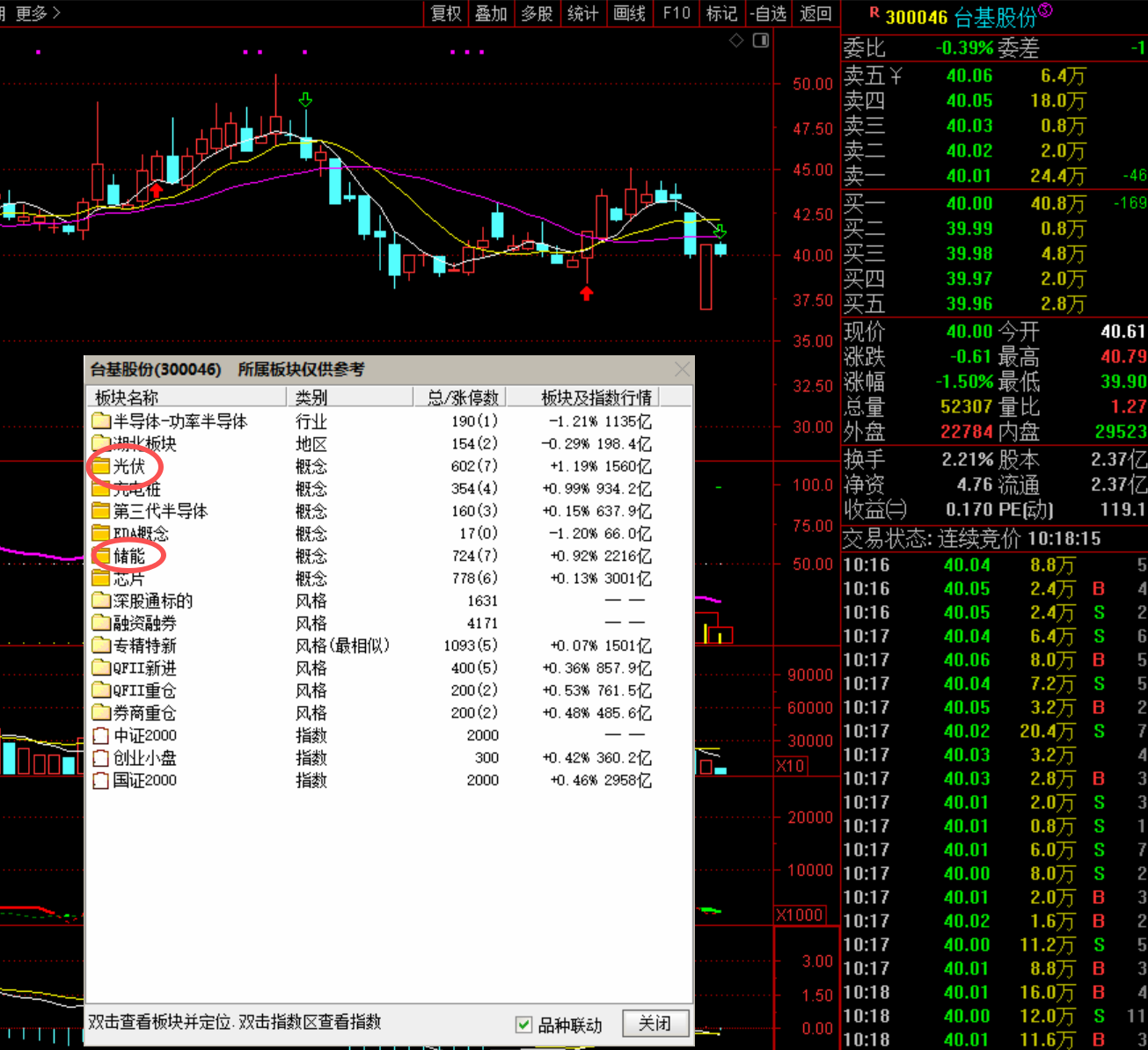Viewport: 1148px width, 1050px height.
Task: Sort by 总/涨停数 column header
Action: tap(461, 397)
